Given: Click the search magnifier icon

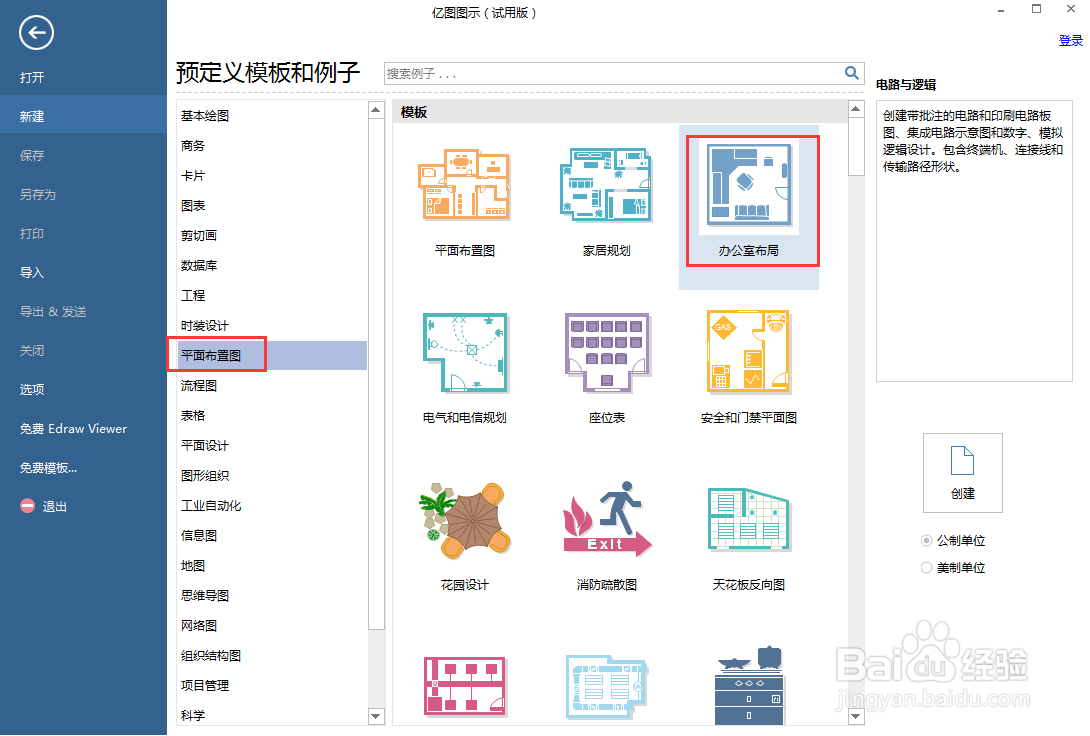Looking at the screenshot, I should tap(852, 72).
